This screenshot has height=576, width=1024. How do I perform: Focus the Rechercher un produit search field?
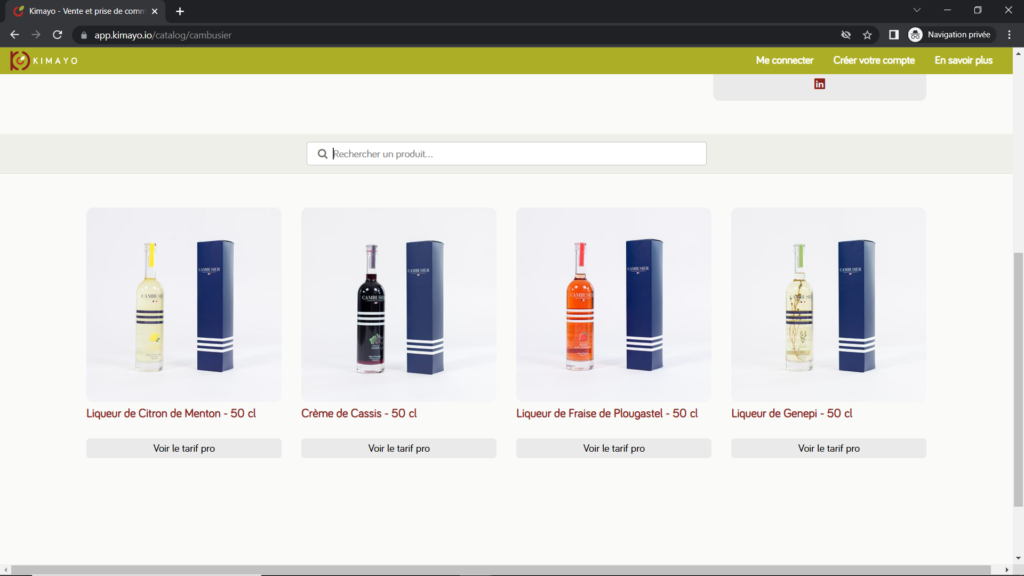[506, 154]
